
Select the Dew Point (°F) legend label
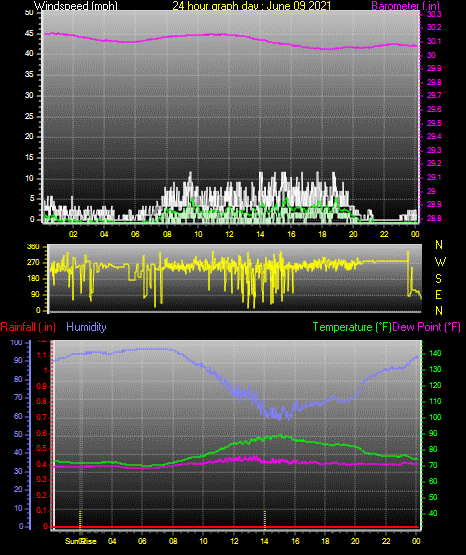[426, 327]
